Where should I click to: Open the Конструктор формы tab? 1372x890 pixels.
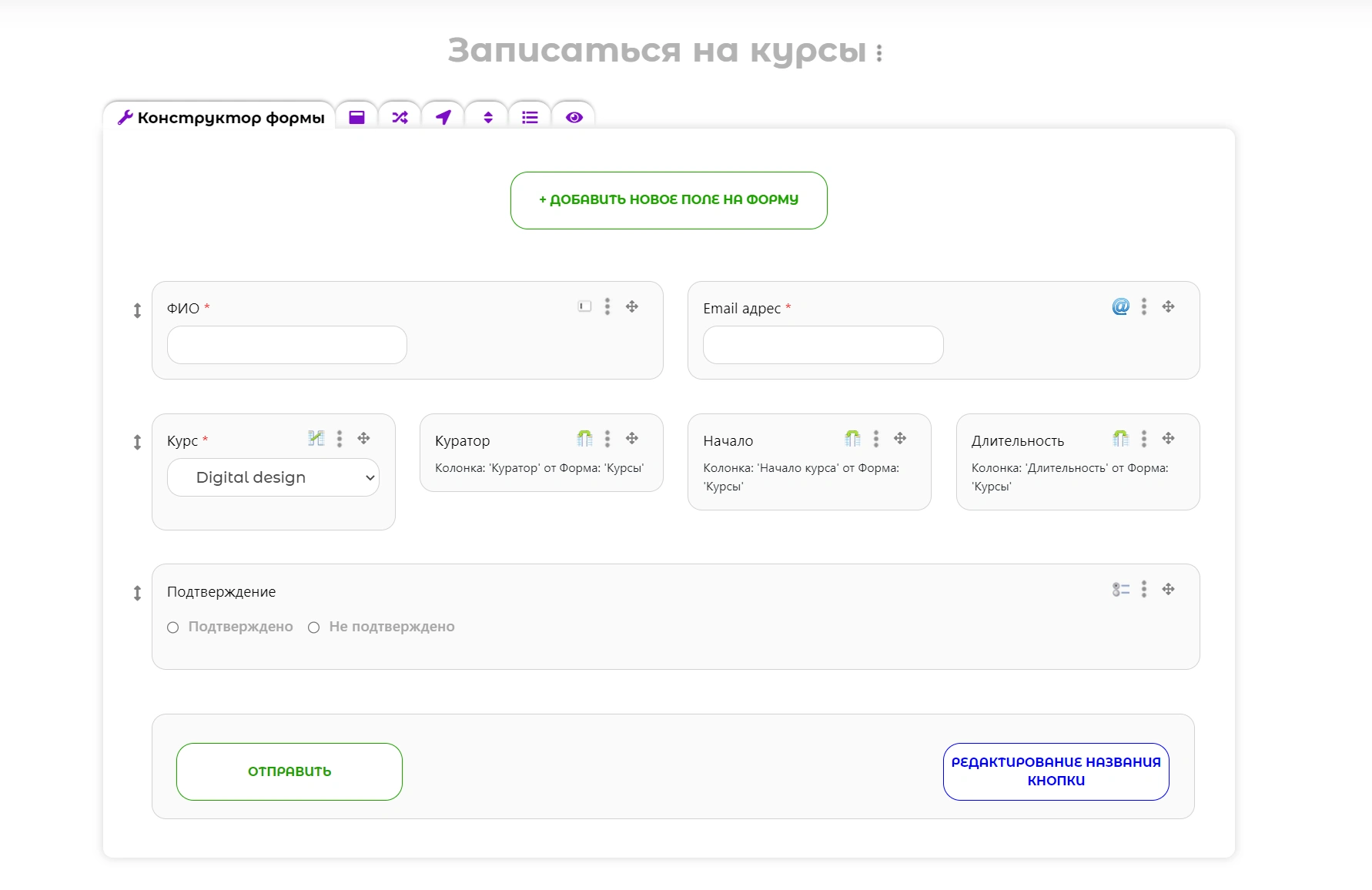click(219, 117)
